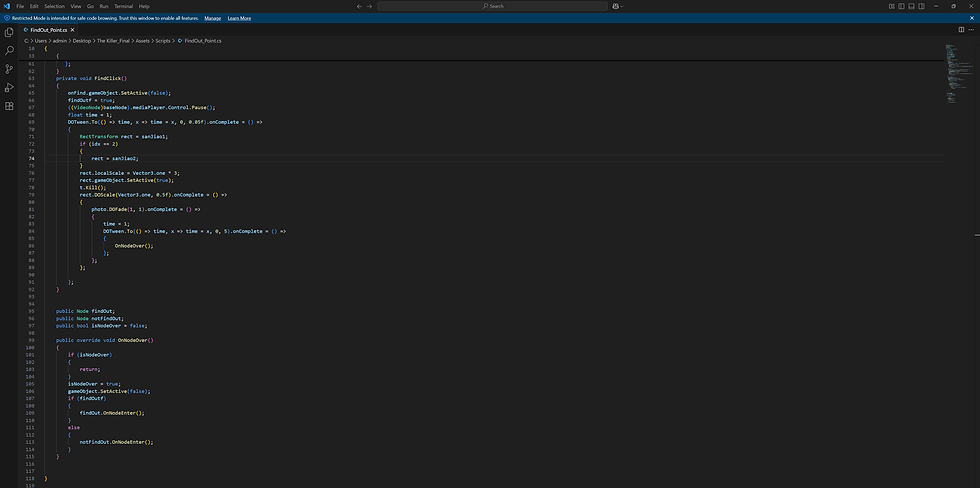Open the Extensions view
This screenshot has width=980, height=488.
tap(9, 106)
